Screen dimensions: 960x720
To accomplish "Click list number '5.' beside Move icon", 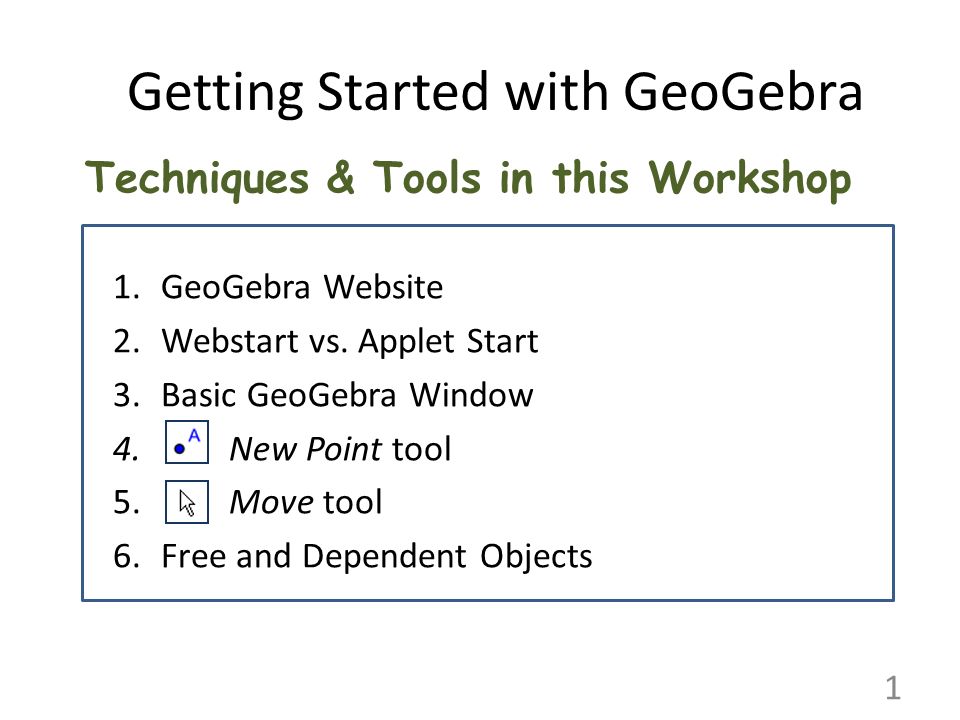I will click(x=127, y=503).
